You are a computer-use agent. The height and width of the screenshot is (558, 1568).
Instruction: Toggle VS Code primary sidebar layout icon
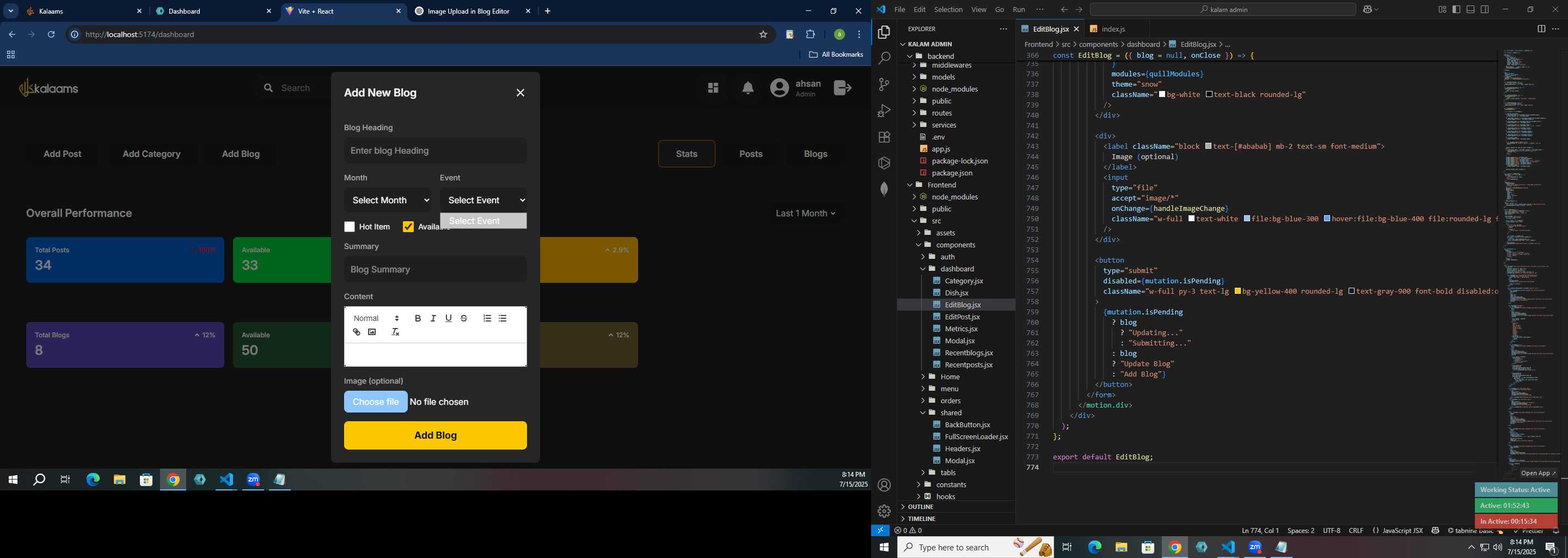pyautogui.click(x=1456, y=9)
